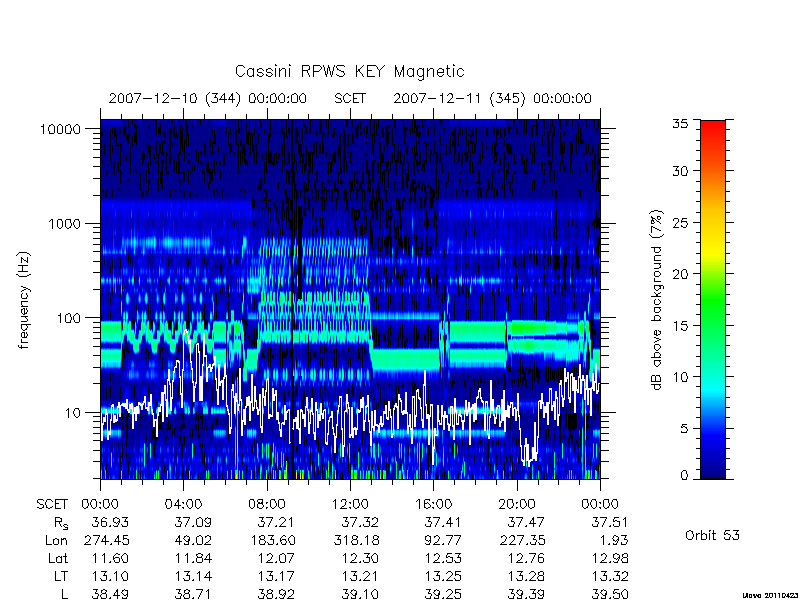Click the 'Lat' row label
Image resolution: width=800 pixels, height=600 pixels.
point(58,558)
